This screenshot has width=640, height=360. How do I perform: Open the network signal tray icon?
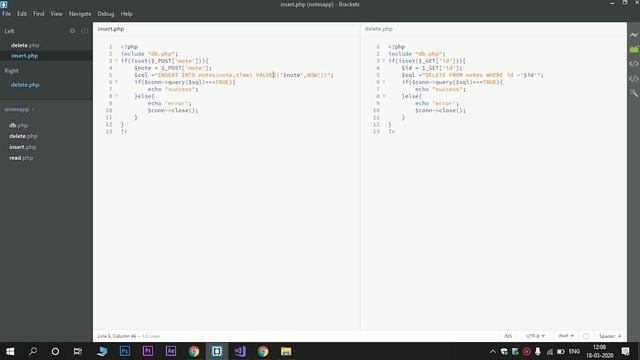[549, 351]
